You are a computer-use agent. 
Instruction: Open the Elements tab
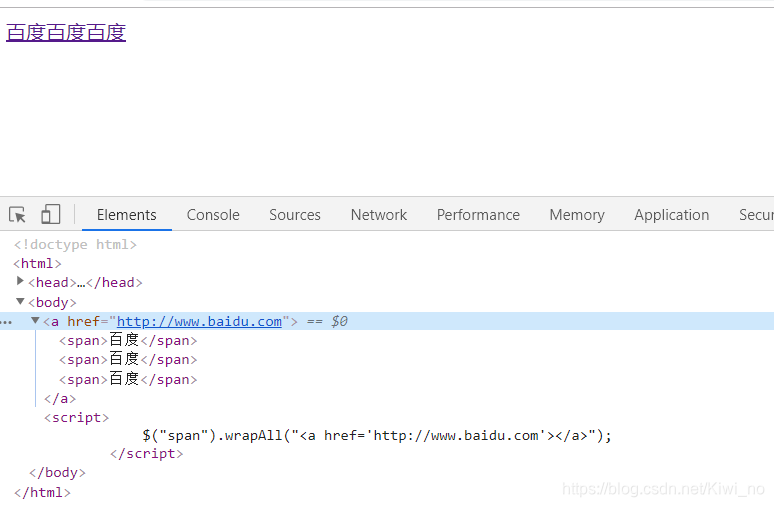click(x=126, y=215)
